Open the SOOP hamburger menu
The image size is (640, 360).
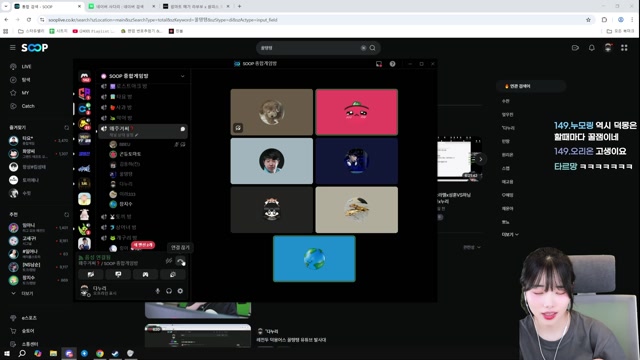13,48
